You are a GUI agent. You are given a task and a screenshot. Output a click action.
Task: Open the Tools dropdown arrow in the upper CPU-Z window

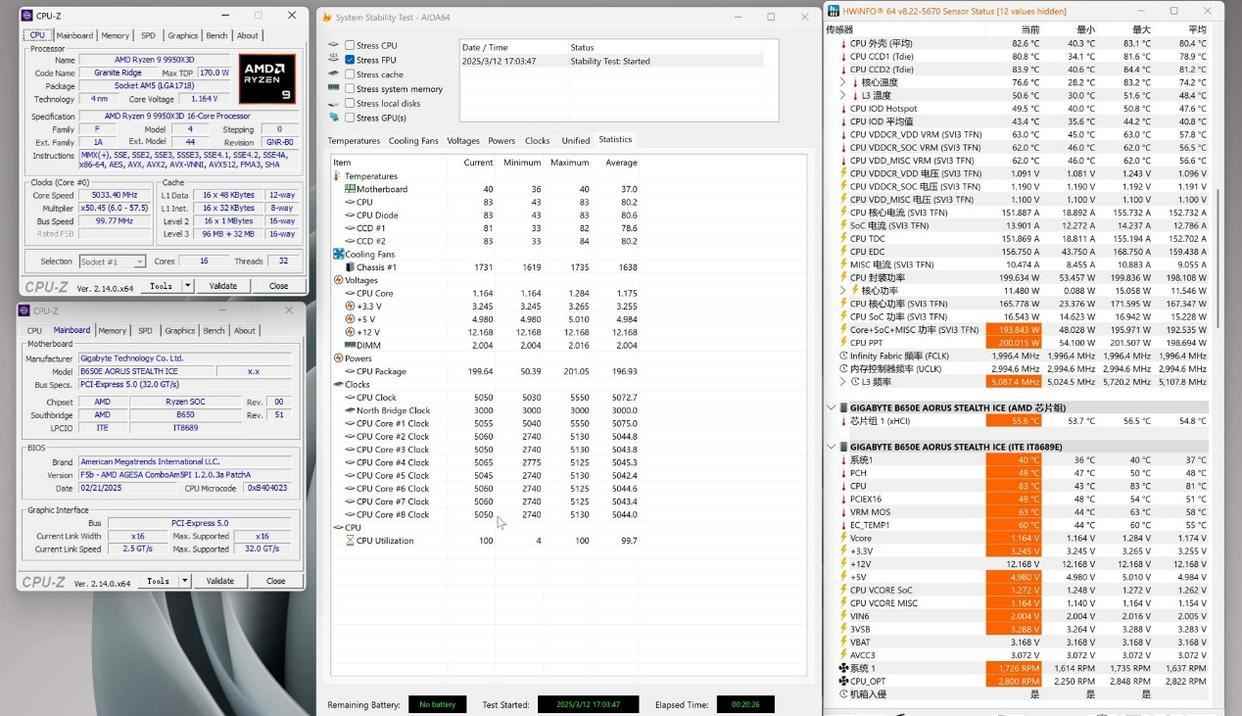(x=187, y=285)
